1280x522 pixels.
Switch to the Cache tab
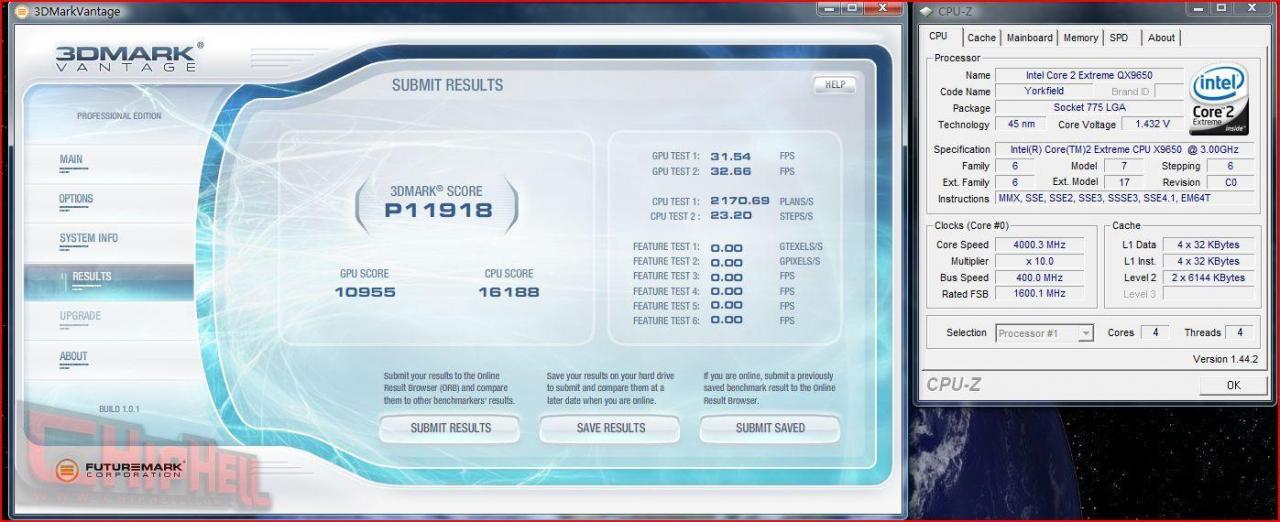point(981,38)
